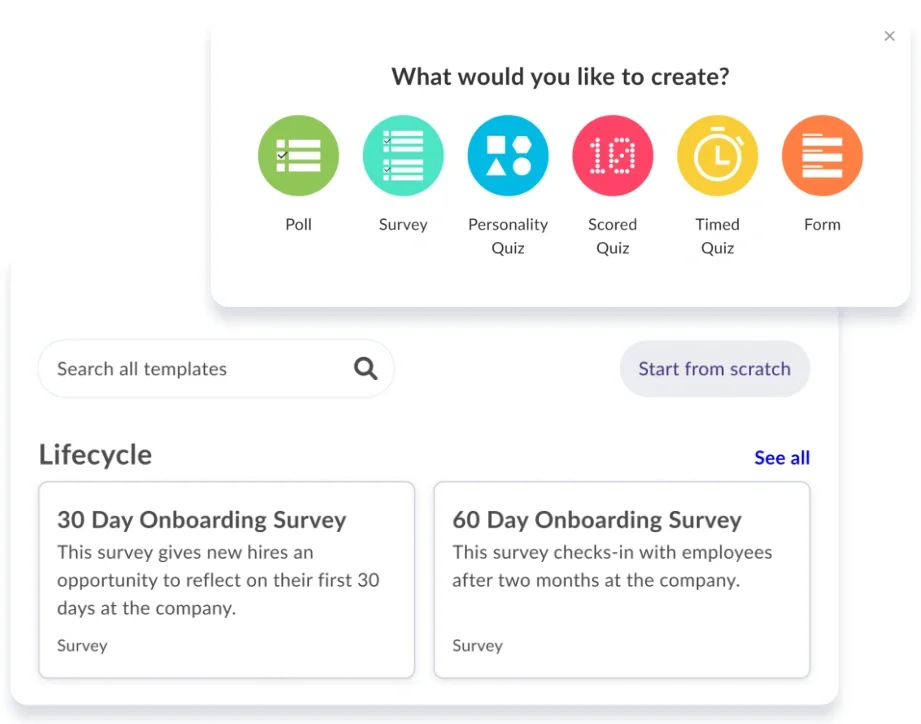Choose the yellow Timed Quiz icon
921x724 pixels.
click(717, 156)
